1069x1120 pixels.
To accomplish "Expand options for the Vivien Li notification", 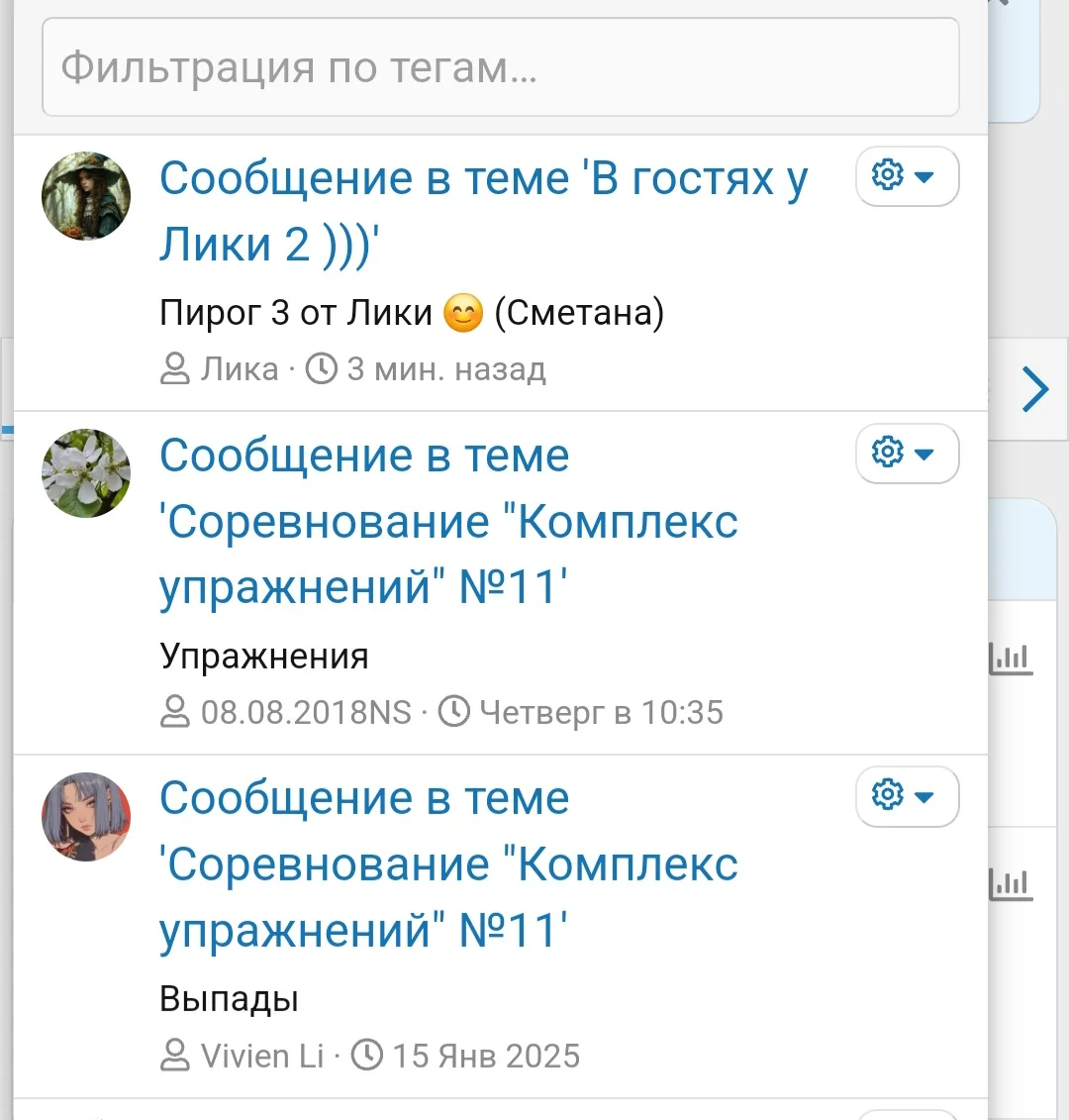I will coord(923,796).
